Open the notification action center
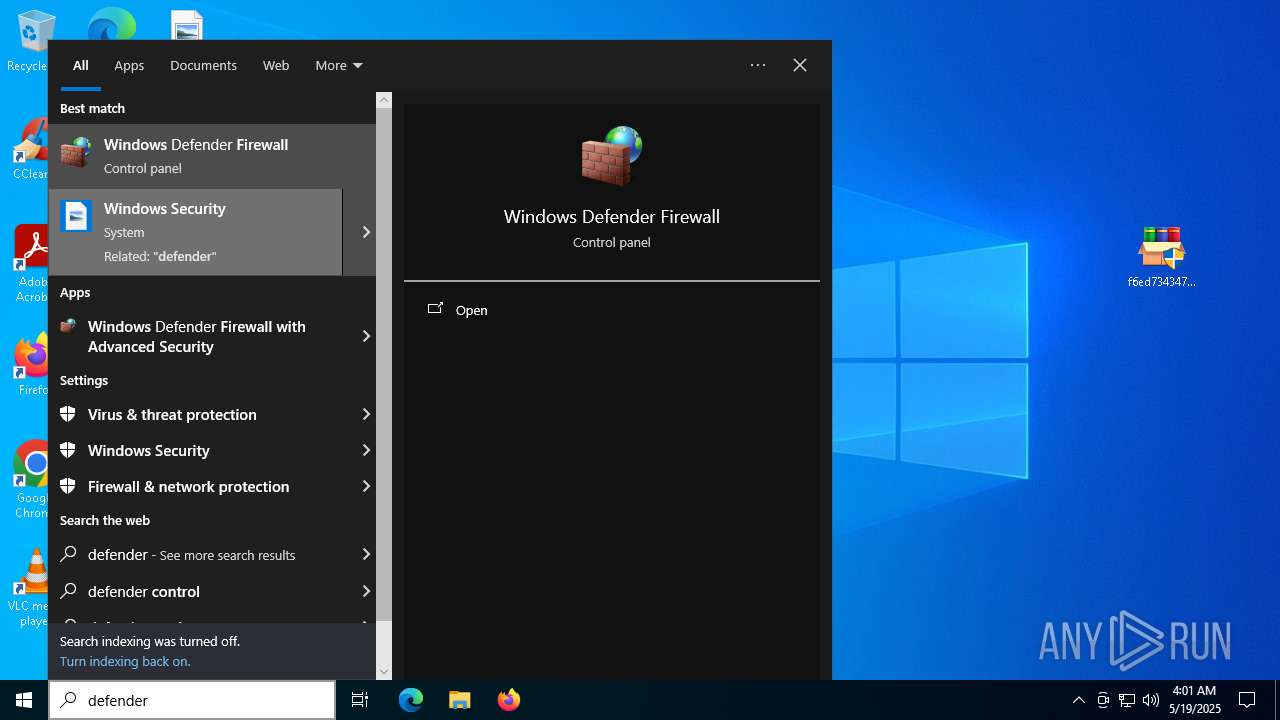This screenshot has height=720, width=1280. [1247, 700]
